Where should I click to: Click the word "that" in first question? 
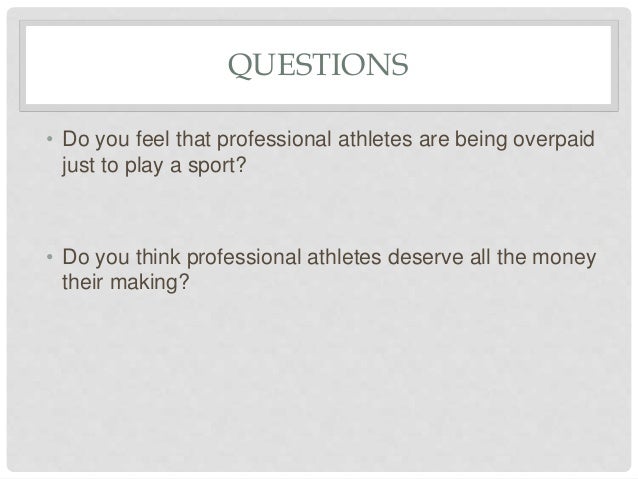(193, 139)
